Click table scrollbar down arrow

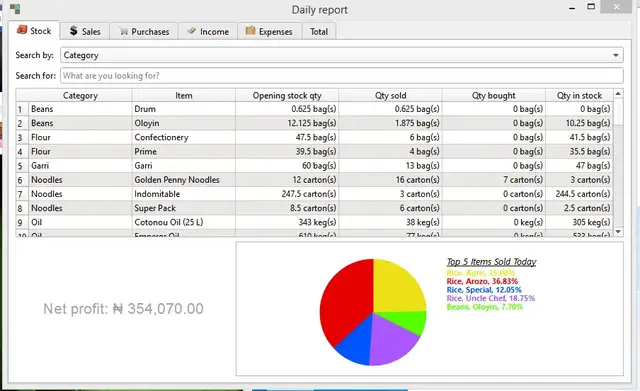(618, 231)
